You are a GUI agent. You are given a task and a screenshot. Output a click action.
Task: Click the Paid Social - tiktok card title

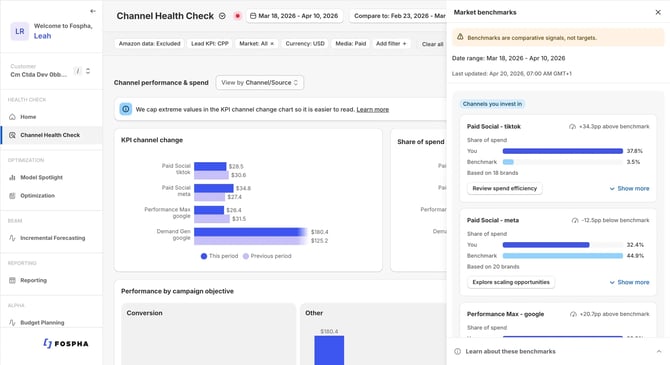(494, 127)
